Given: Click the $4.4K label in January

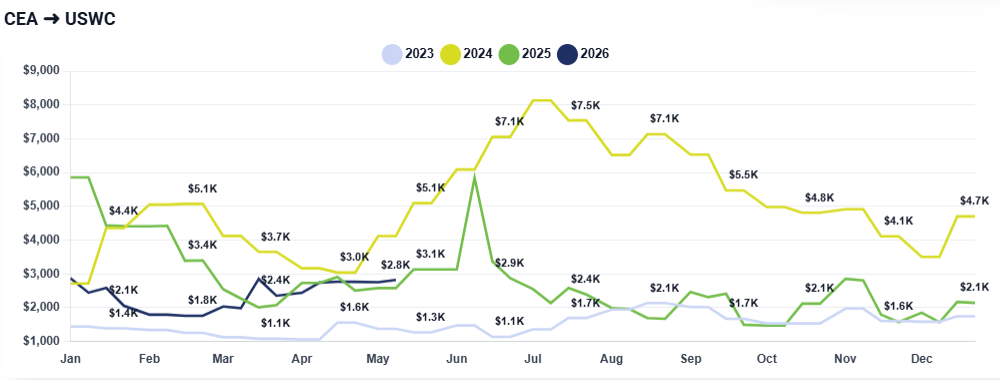Looking at the screenshot, I should pyautogui.click(x=123, y=210).
